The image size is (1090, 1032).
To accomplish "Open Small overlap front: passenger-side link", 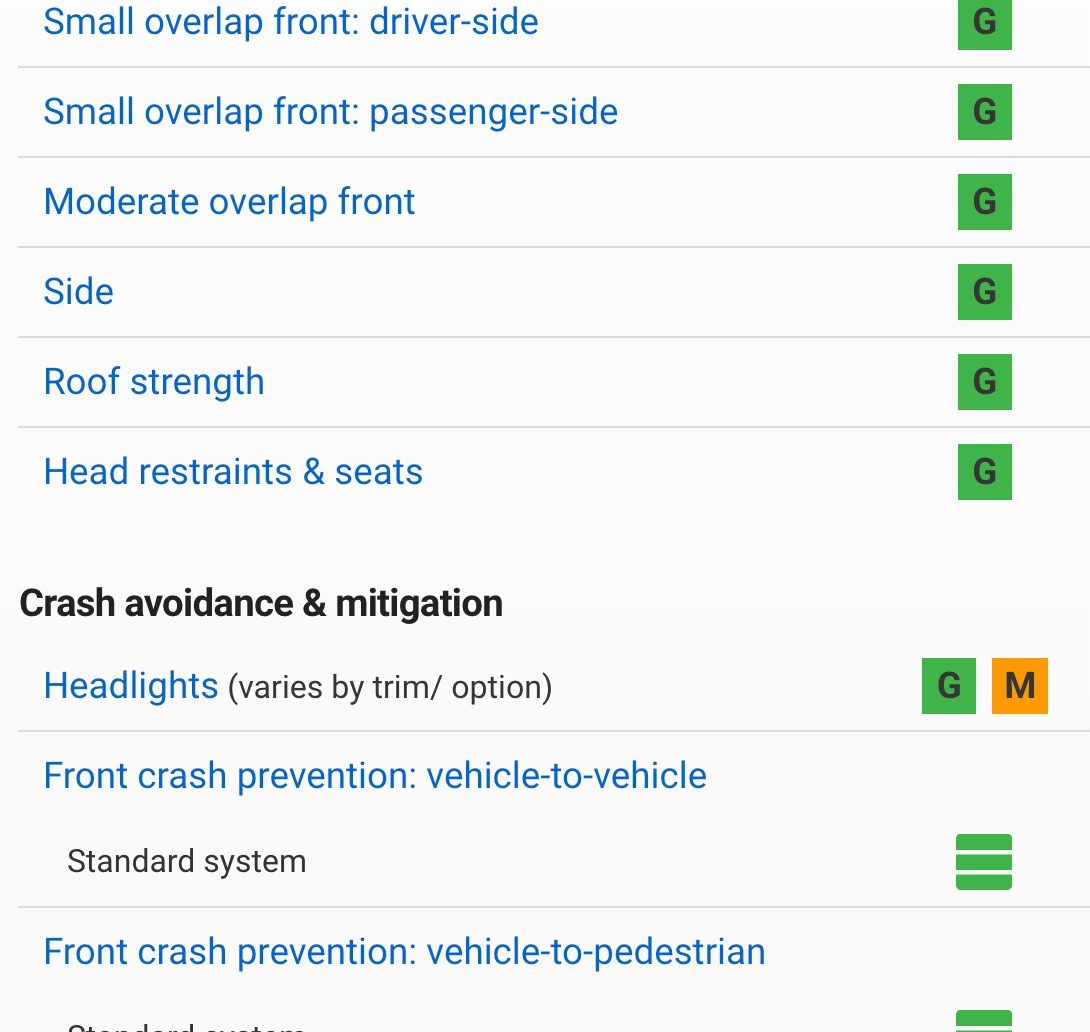I will [x=330, y=112].
